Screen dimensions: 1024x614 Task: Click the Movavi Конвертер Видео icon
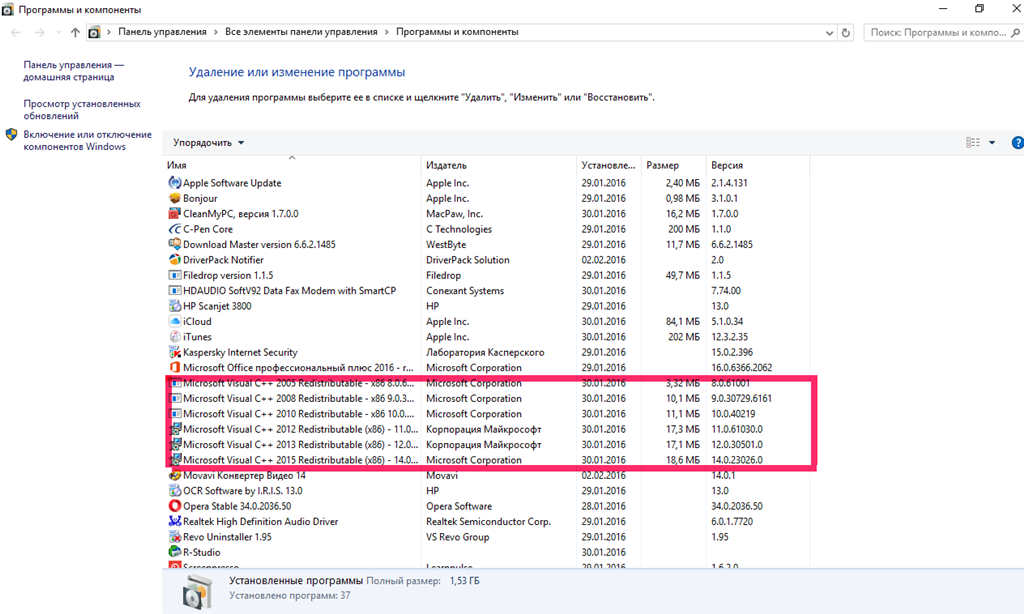pyautogui.click(x=174, y=476)
